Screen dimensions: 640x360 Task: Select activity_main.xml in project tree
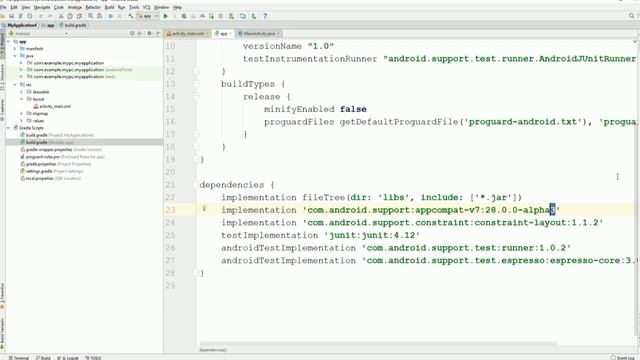[x=52, y=107]
